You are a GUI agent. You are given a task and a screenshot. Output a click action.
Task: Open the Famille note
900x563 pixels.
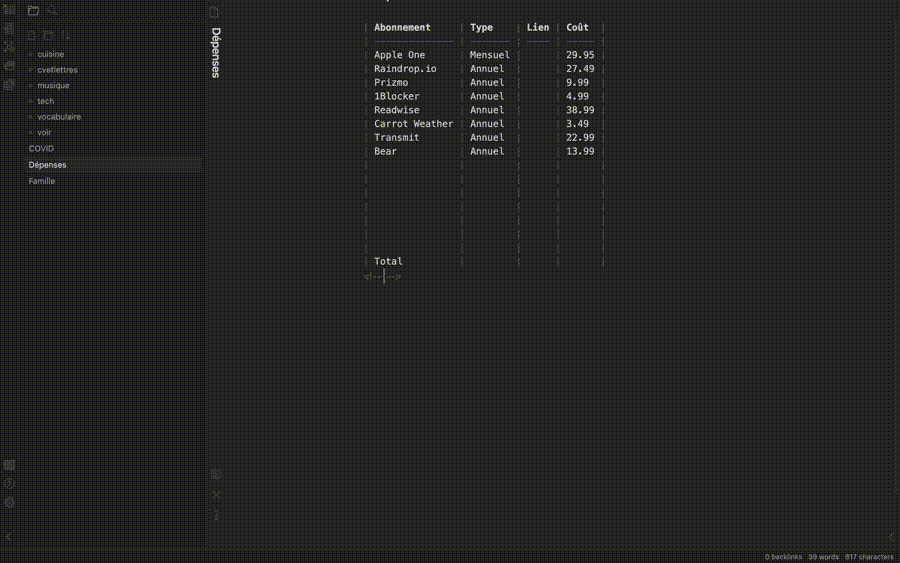coord(42,181)
